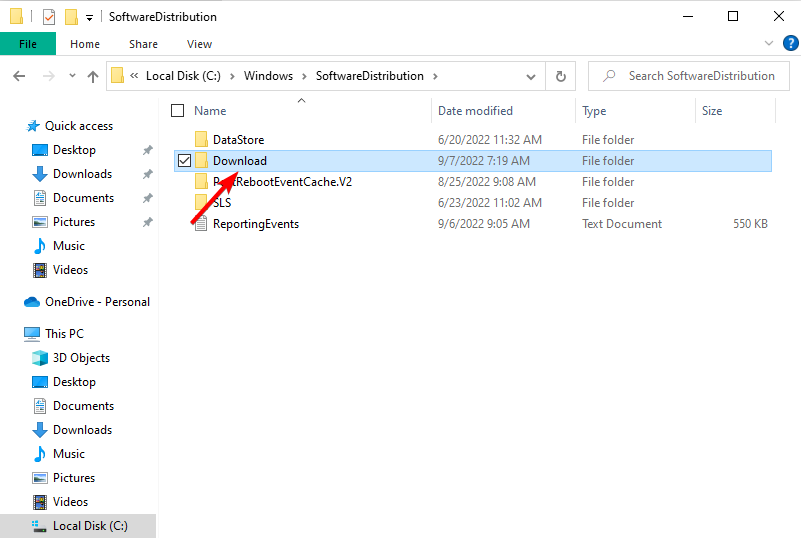Open OneDrive - Personal in sidebar

click(97, 302)
